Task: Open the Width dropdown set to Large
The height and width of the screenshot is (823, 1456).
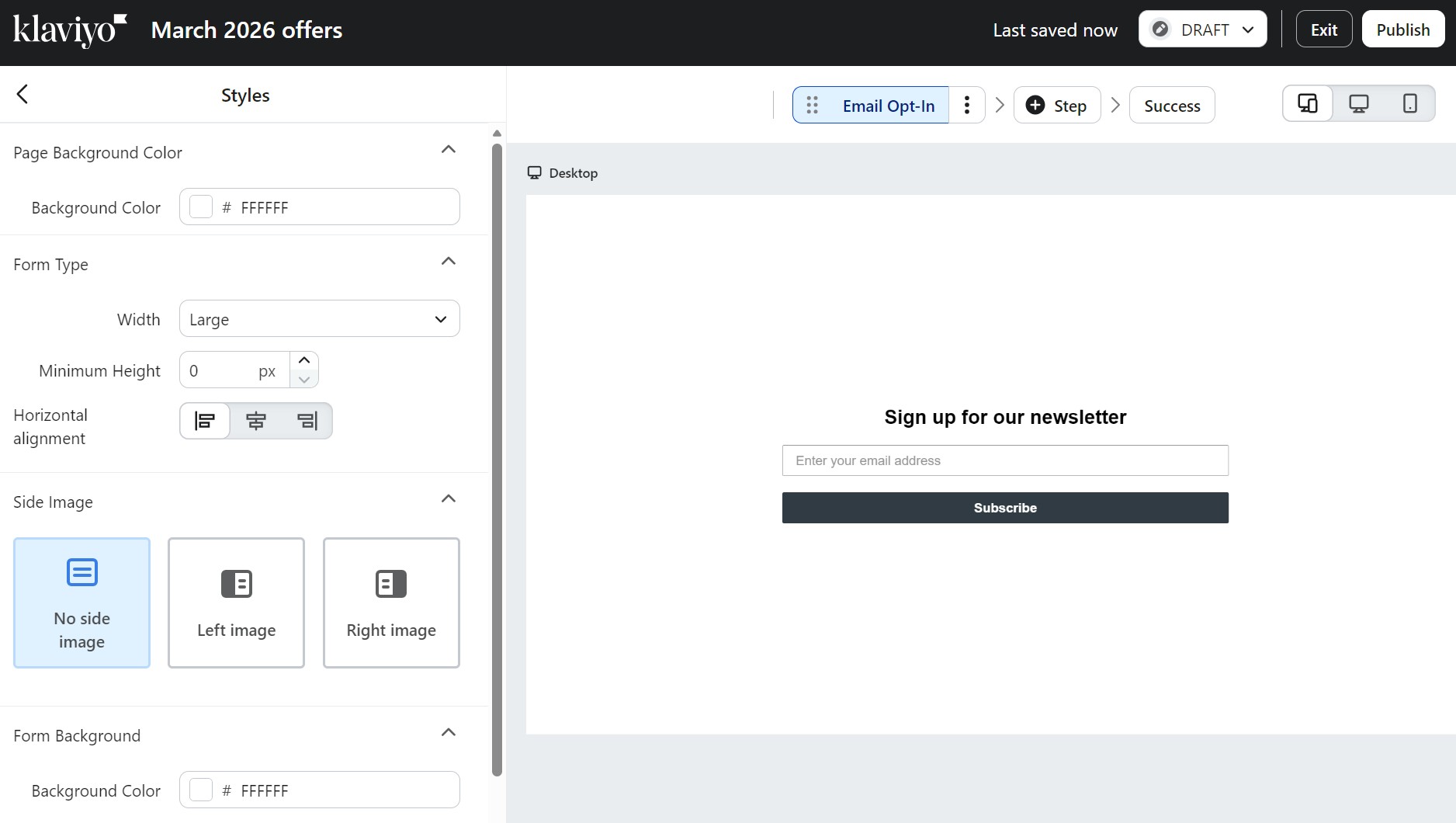Action: click(x=319, y=318)
